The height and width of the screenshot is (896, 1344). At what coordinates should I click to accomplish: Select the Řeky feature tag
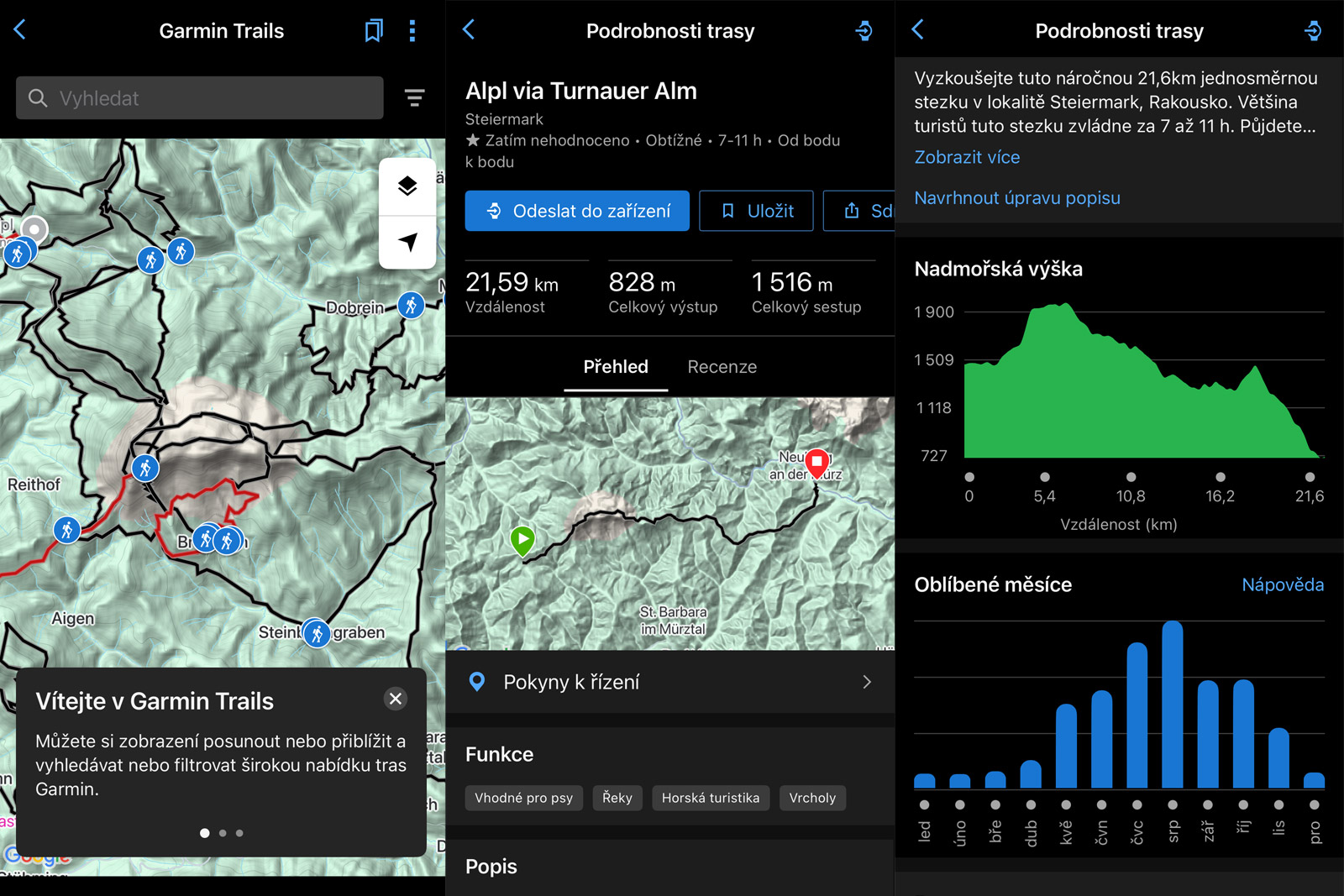click(x=617, y=798)
